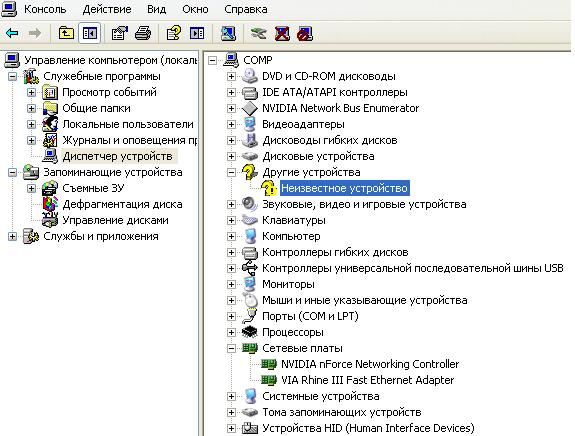575x436 pixels.
Task: Open the Вид menu
Action: (x=156, y=9)
